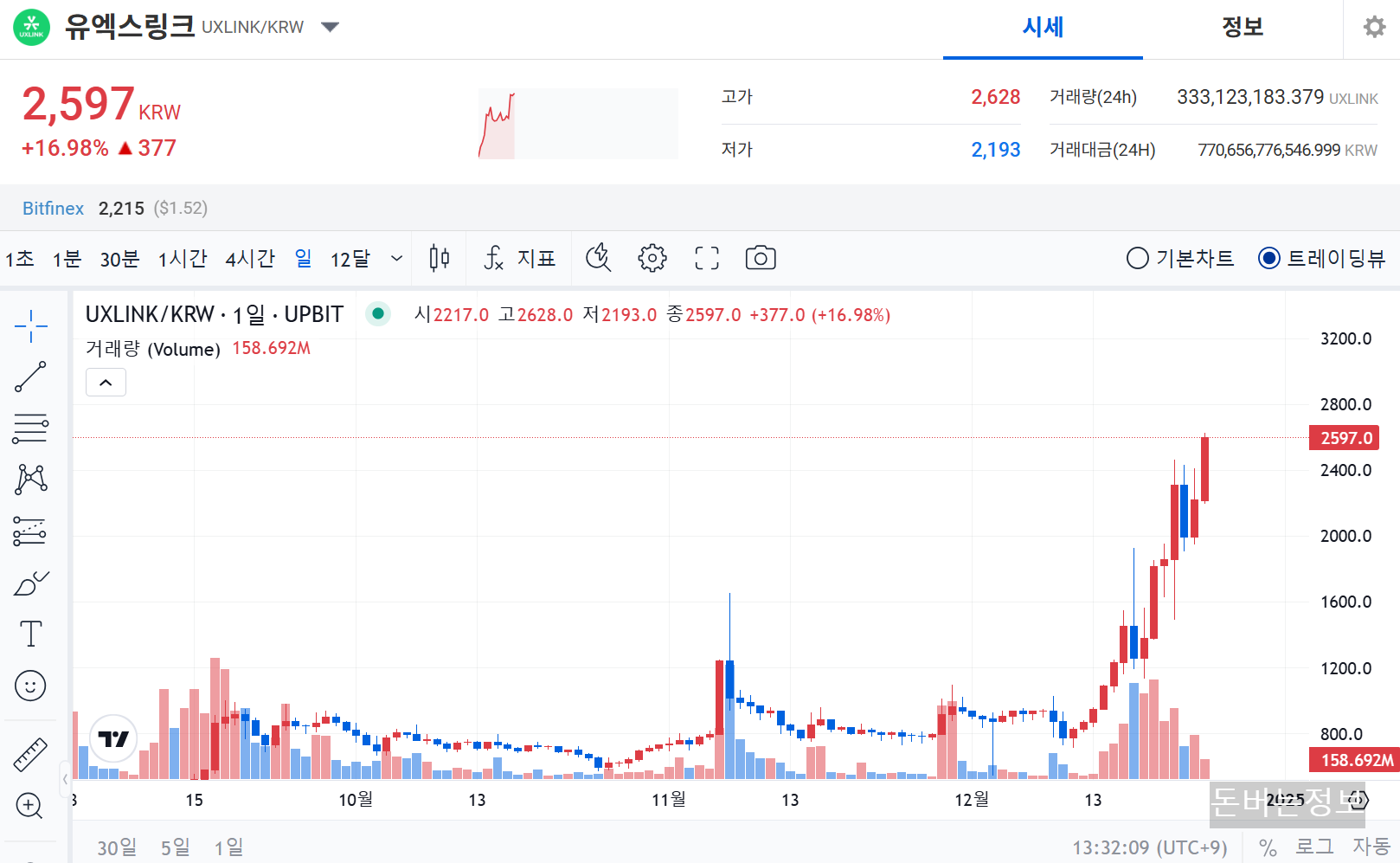This screenshot has height=863, width=1400.
Task: Click the 158.692M volume axis label
Action: [1356, 760]
